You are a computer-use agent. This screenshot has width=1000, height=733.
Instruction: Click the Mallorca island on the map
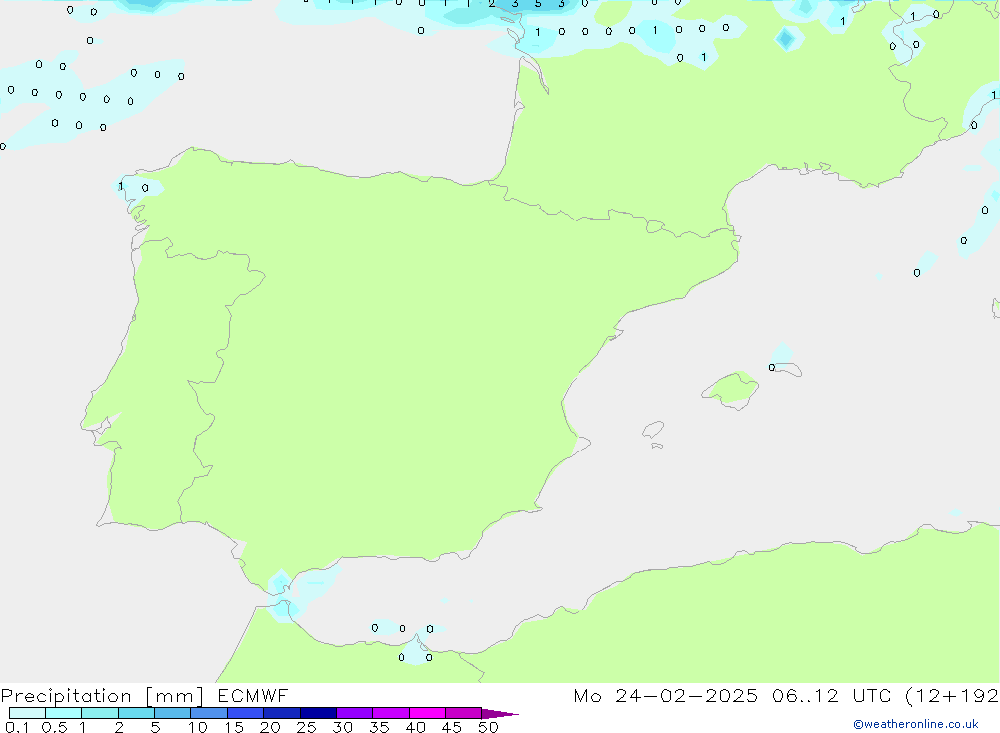[x=731, y=389]
